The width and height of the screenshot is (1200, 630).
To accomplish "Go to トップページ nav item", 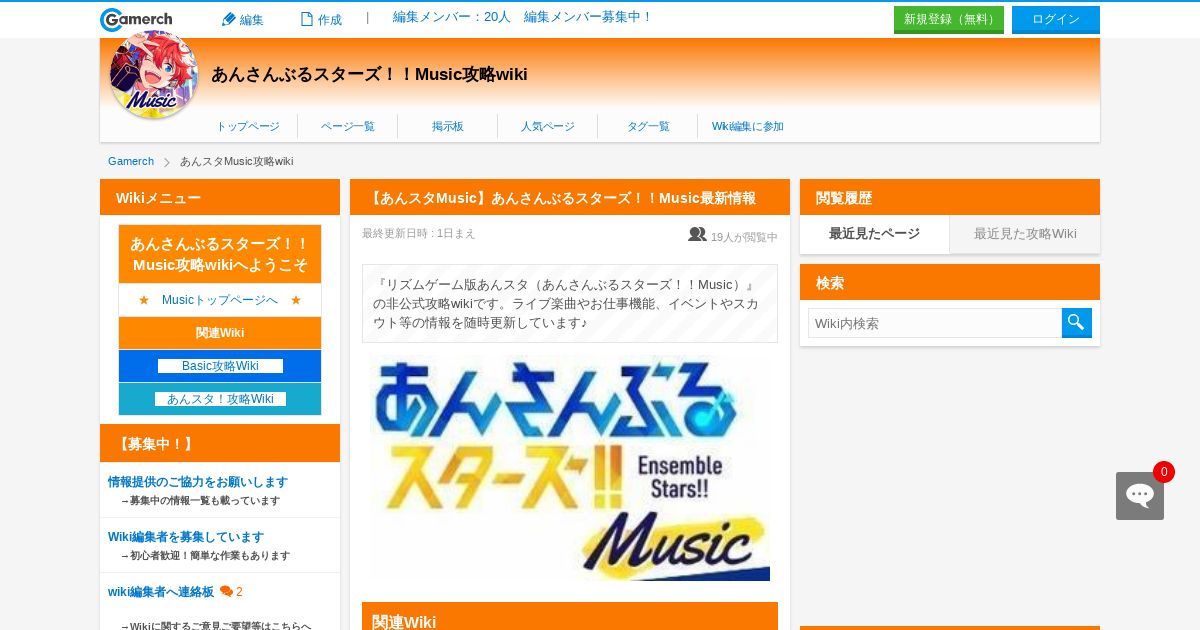I will (x=248, y=126).
